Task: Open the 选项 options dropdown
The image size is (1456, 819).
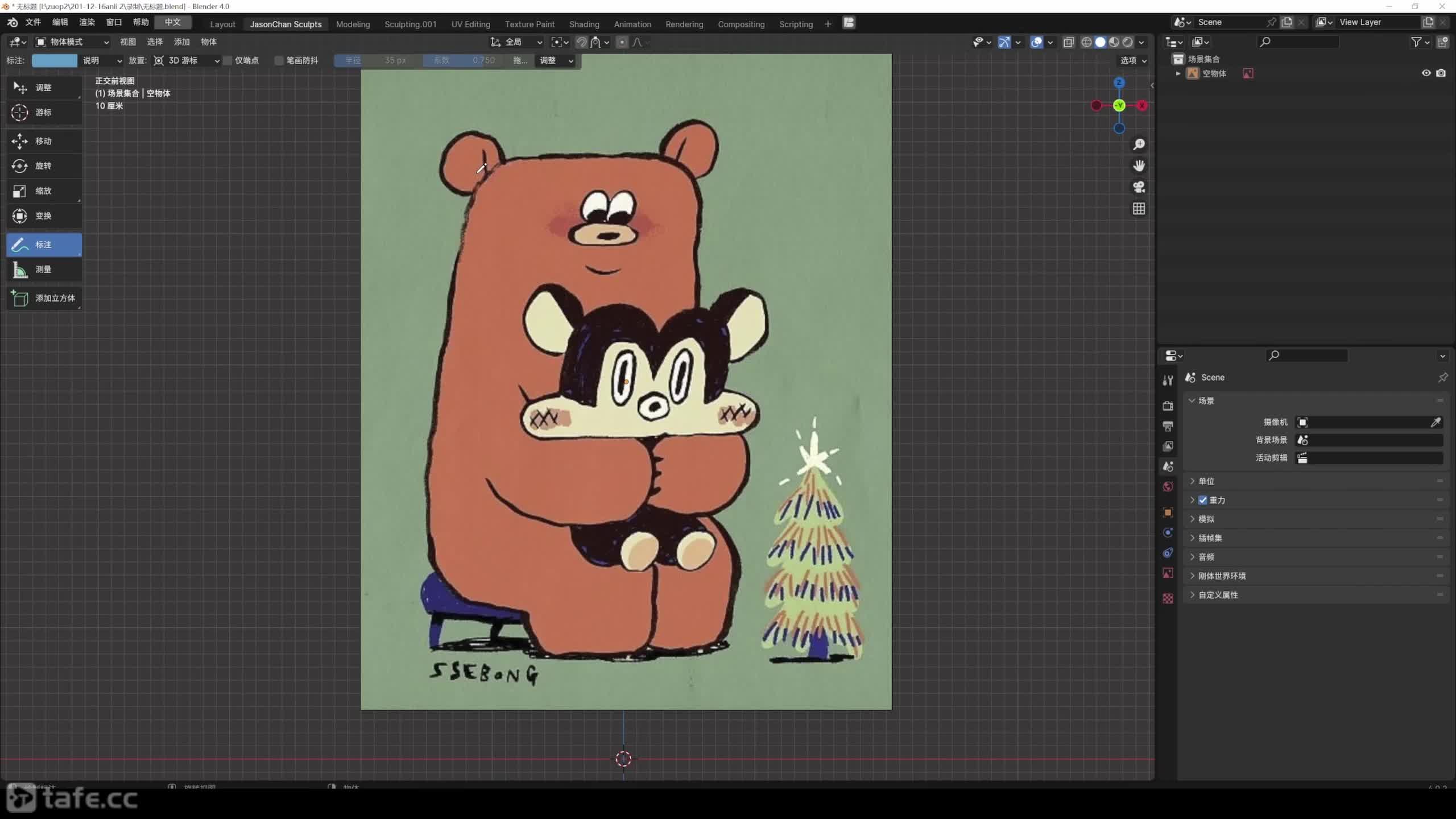Action: [1134, 60]
